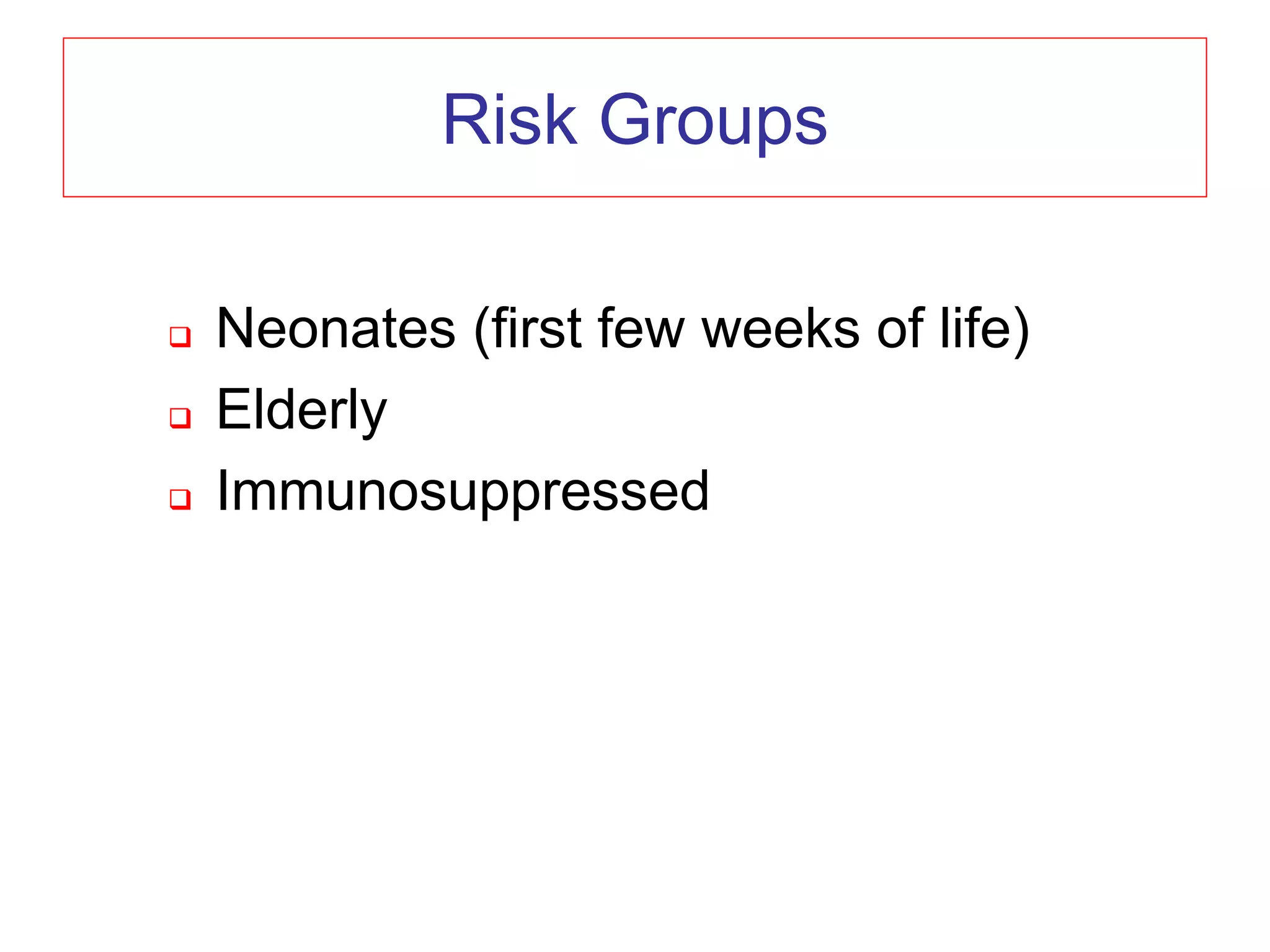This screenshot has width=1270, height=952.
Task: Click the word "life" in the first bullet
Action: [x=974, y=329]
